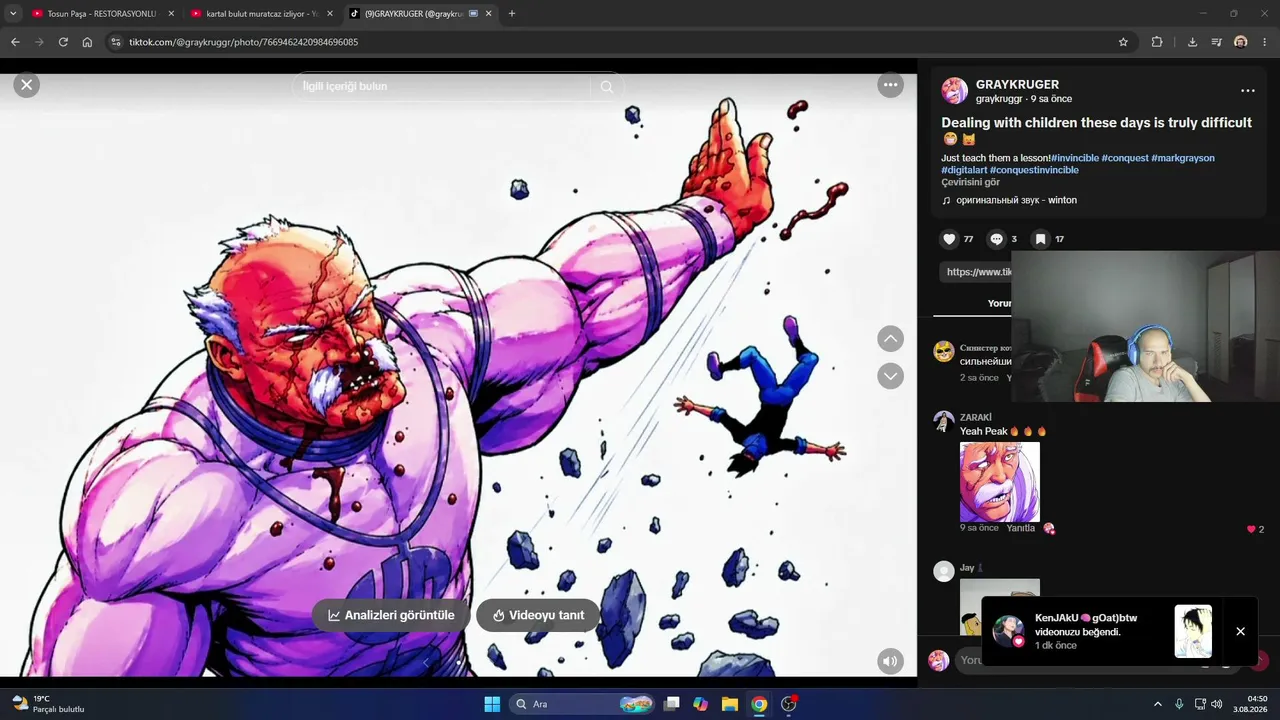Close the TikTok photo viewer
Screen dimensions: 1280x720
point(27,85)
